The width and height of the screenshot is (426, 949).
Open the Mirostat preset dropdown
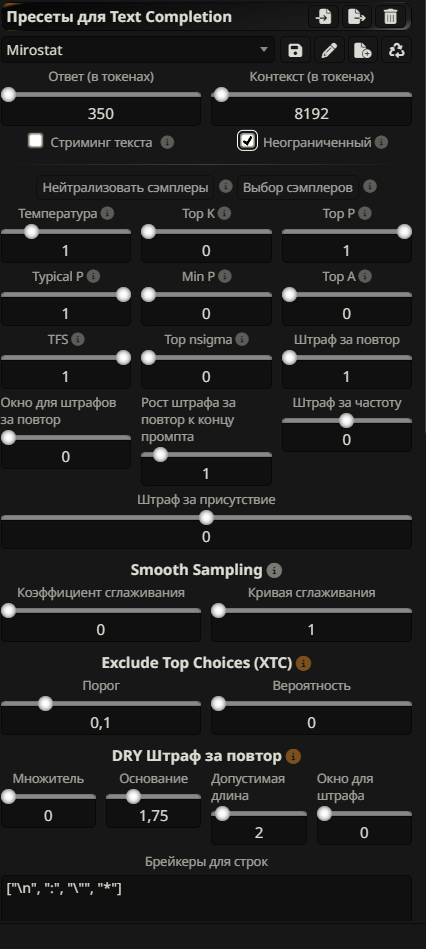[138, 50]
